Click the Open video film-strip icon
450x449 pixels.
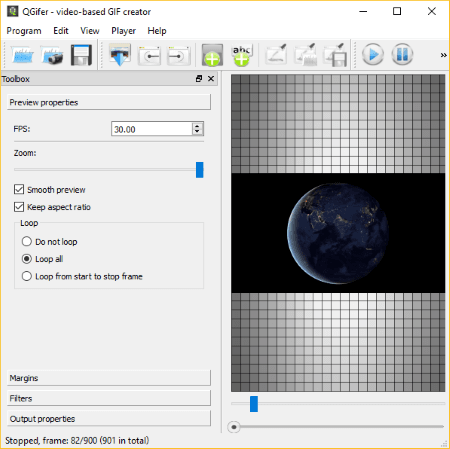point(23,55)
